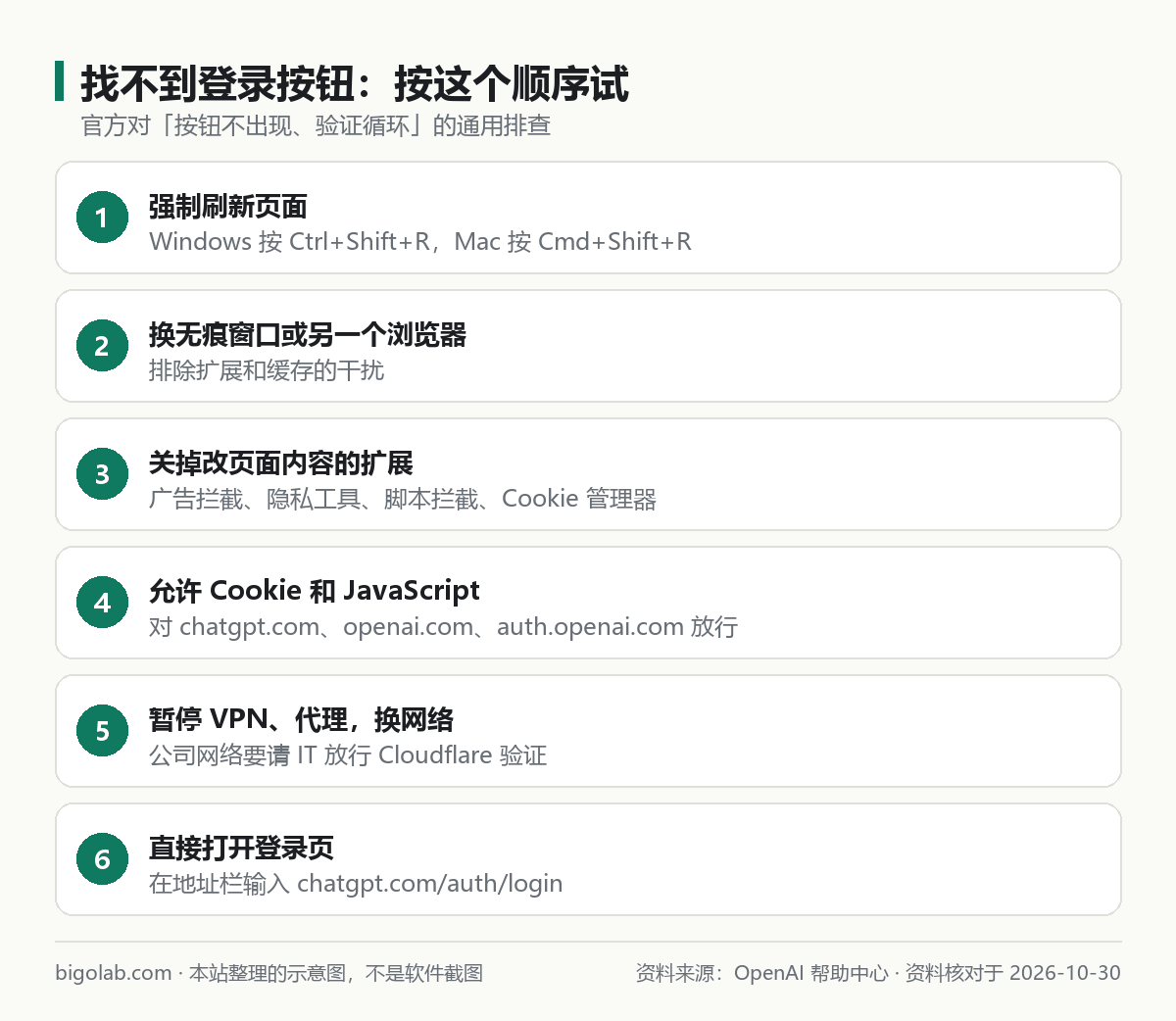Select the green number 6 badge beside 直接打开登录页

tap(102, 859)
